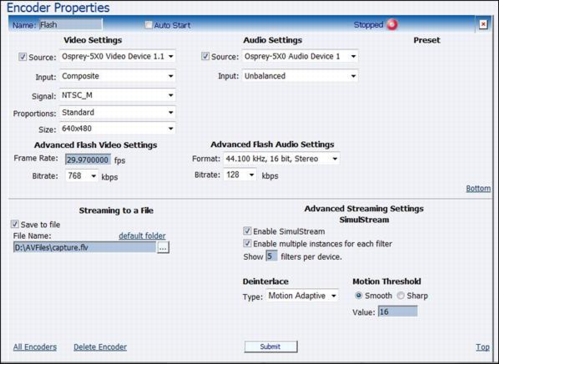Jump to Bottom link
This screenshot has height=378, width=576.
[x=478, y=188]
